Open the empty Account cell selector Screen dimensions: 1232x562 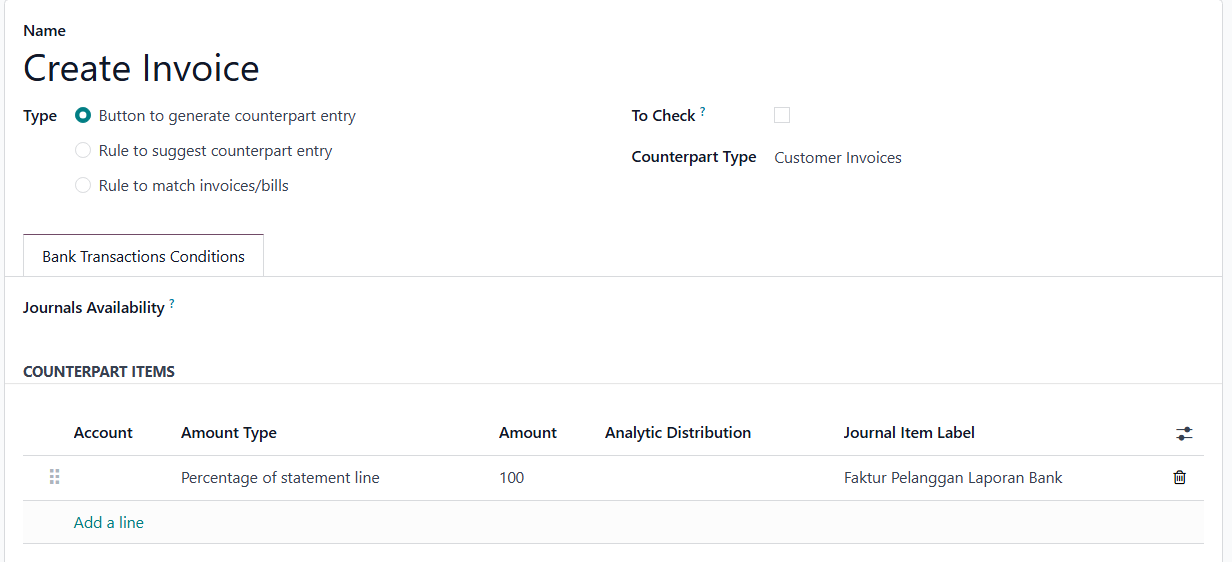pyautogui.click(x=121, y=478)
